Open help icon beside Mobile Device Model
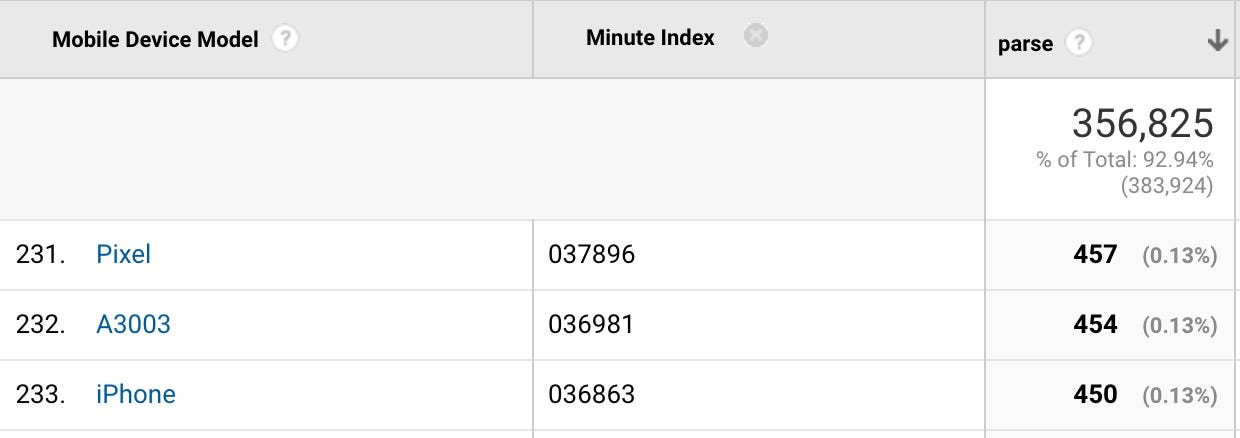1240x438 pixels. tap(286, 40)
